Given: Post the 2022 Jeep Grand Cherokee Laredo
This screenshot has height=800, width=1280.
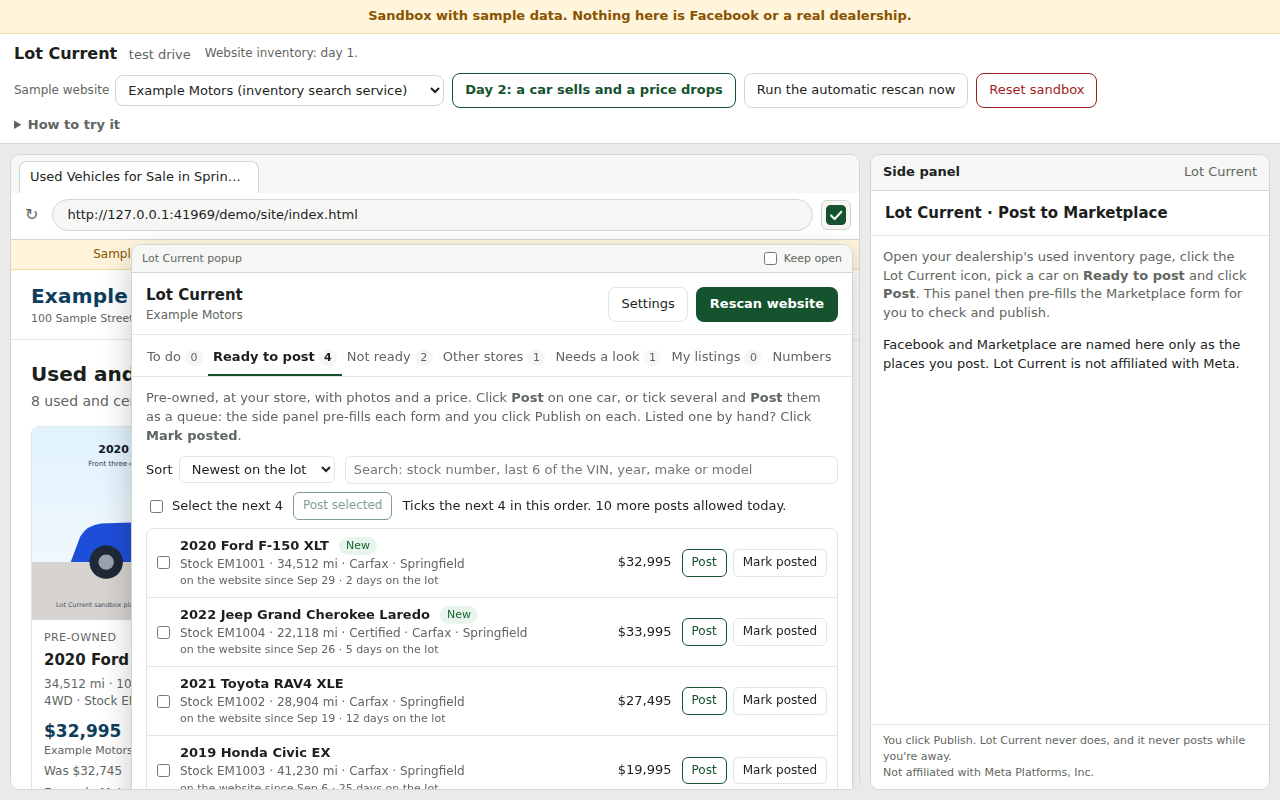Looking at the screenshot, I should (x=704, y=632).
